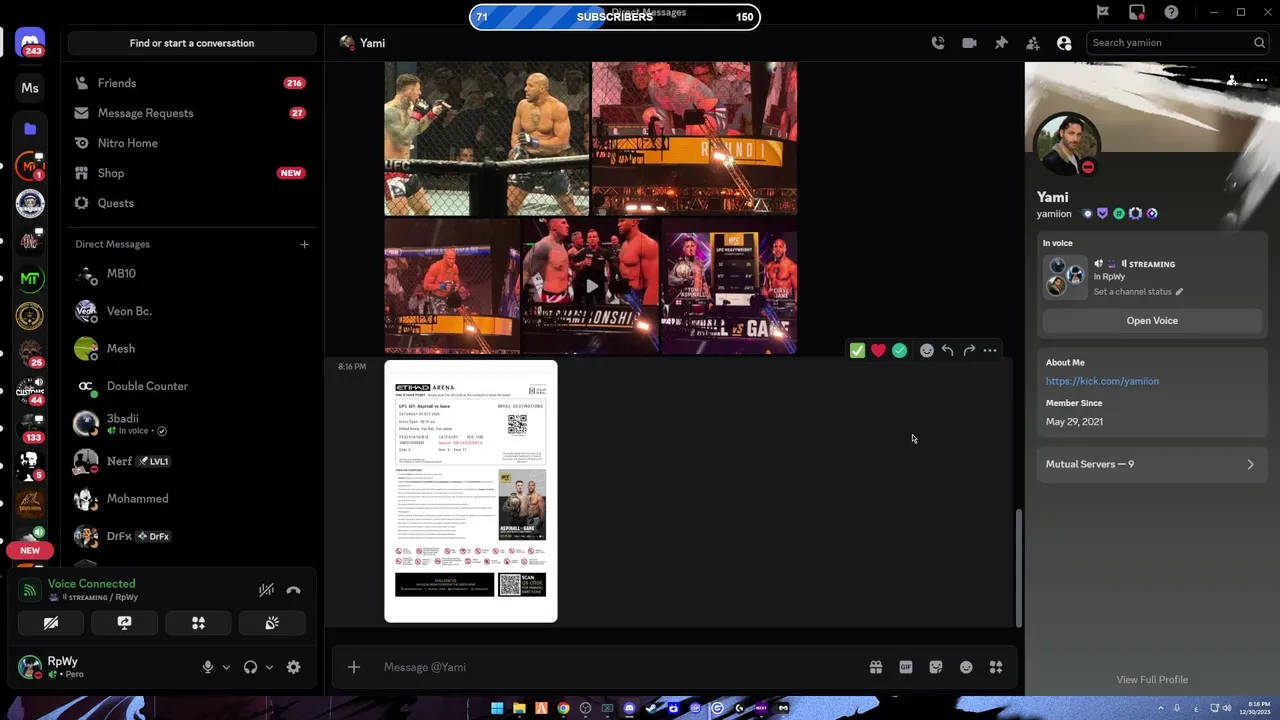Open the share your screen button
Image resolution: width=1280 pixels, height=720 pixels.
click(124, 623)
